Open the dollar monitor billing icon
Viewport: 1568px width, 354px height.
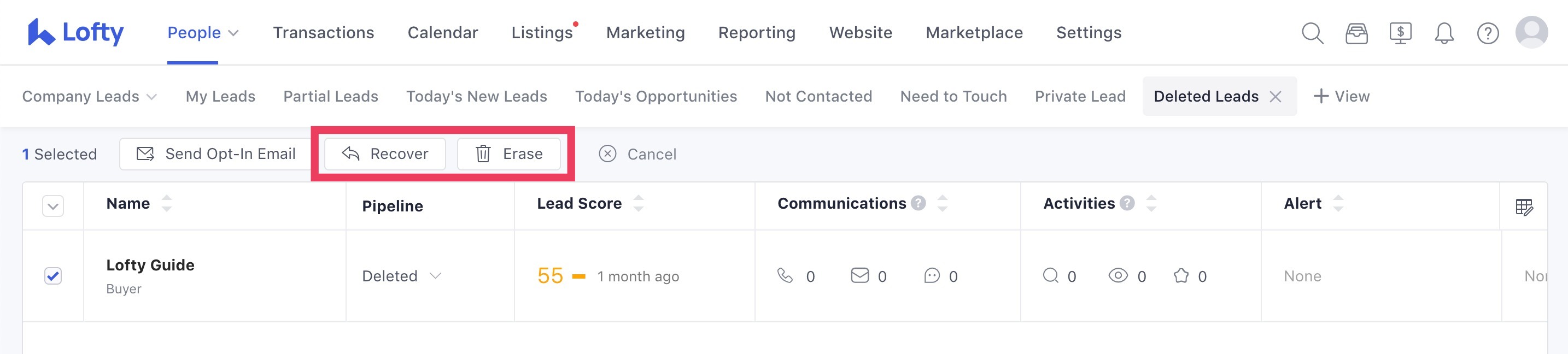point(1400,33)
